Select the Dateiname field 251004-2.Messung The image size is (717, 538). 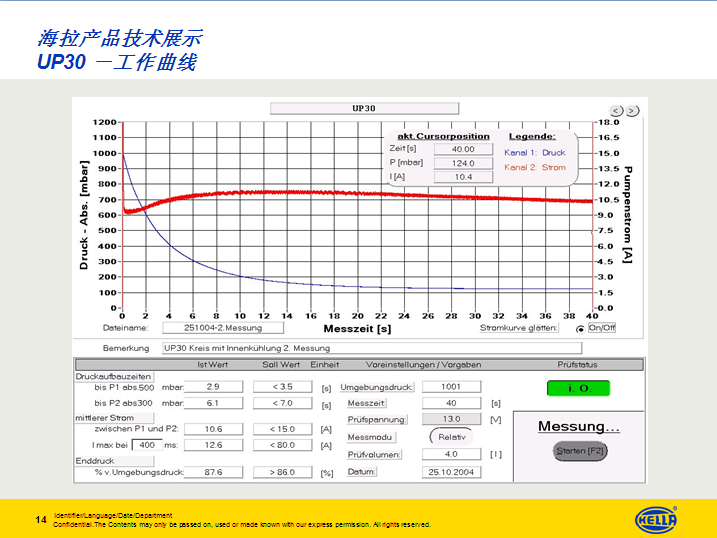(x=223, y=328)
